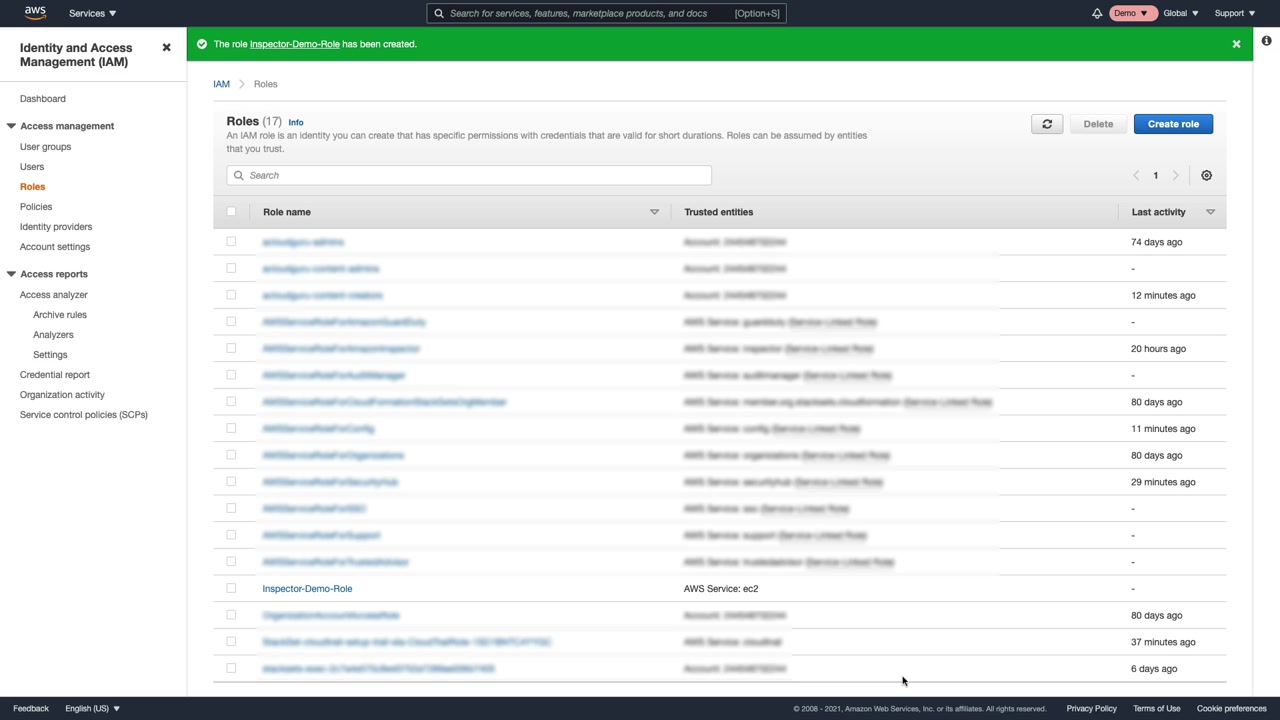Viewport: 1280px width, 720px height.
Task: Open Dashboard in the IAM sidebar
Action: pos(43,99)
